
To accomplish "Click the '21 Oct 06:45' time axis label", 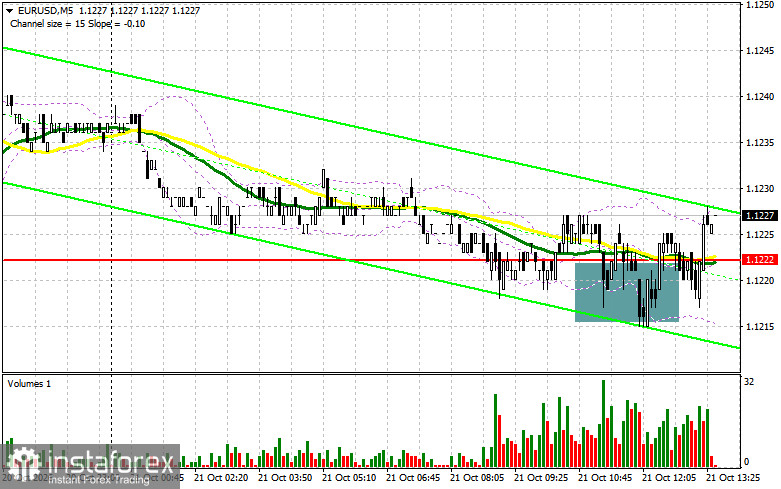I will pos(413,478).
